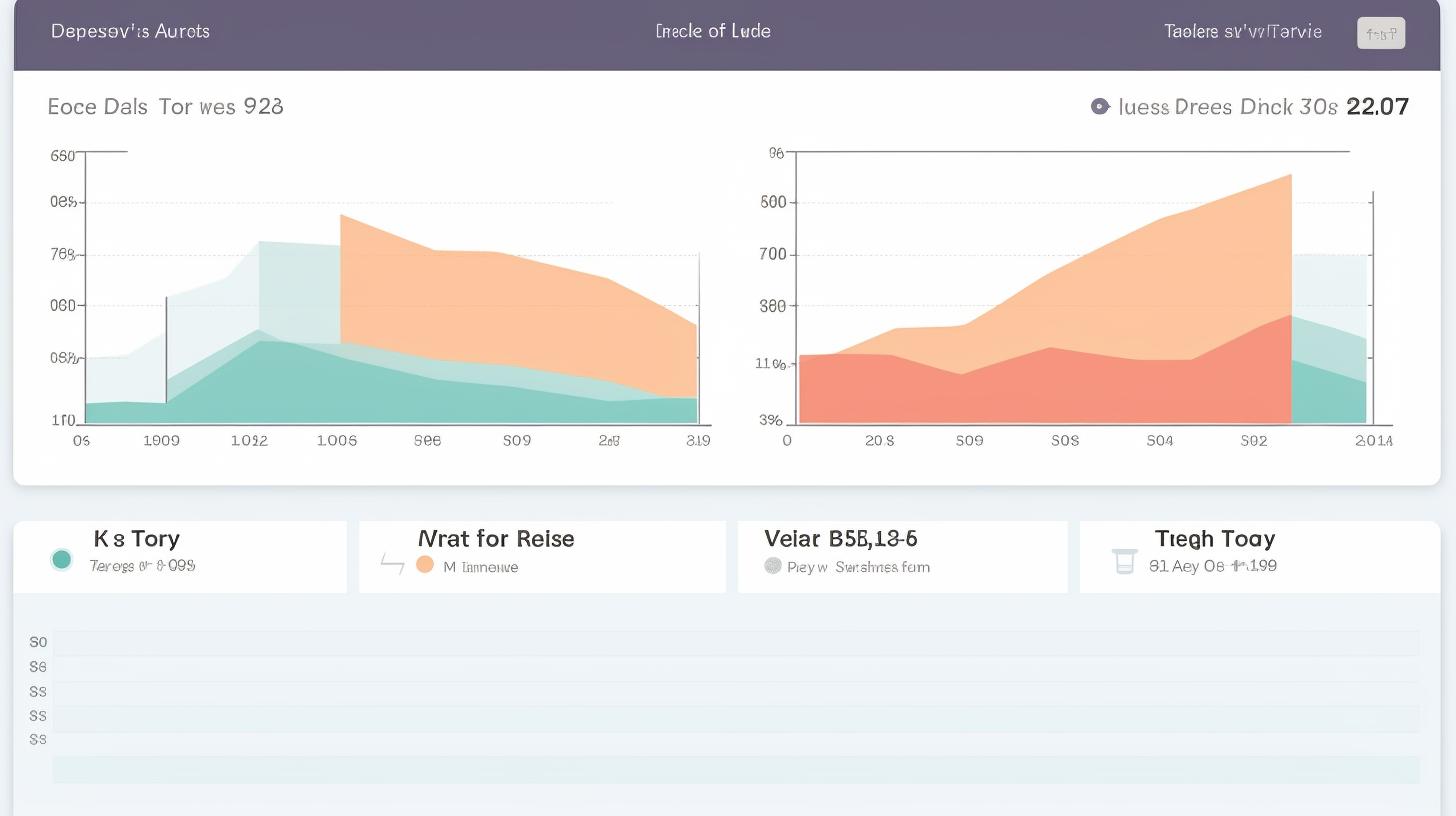
Task: Open the Tiegh Toay card
Action: pyautogui.click(x=1259, y=556)
